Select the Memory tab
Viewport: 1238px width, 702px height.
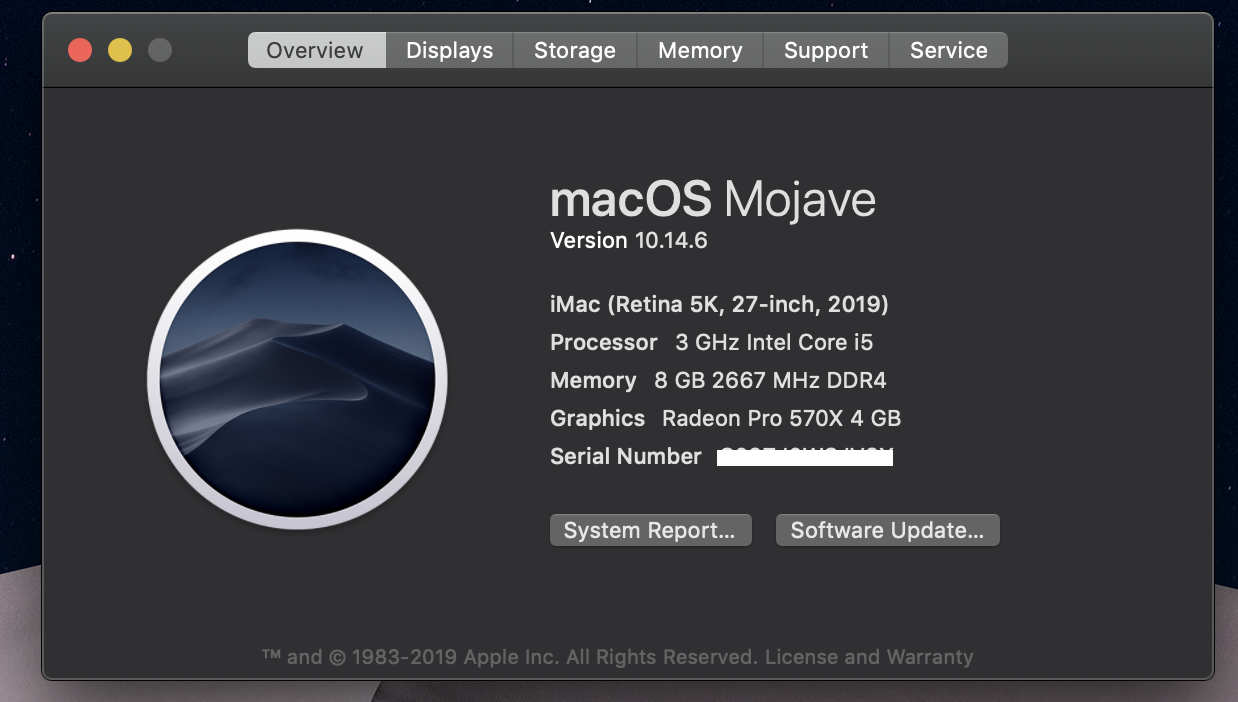pyautogui.click(x=700, y=50)
